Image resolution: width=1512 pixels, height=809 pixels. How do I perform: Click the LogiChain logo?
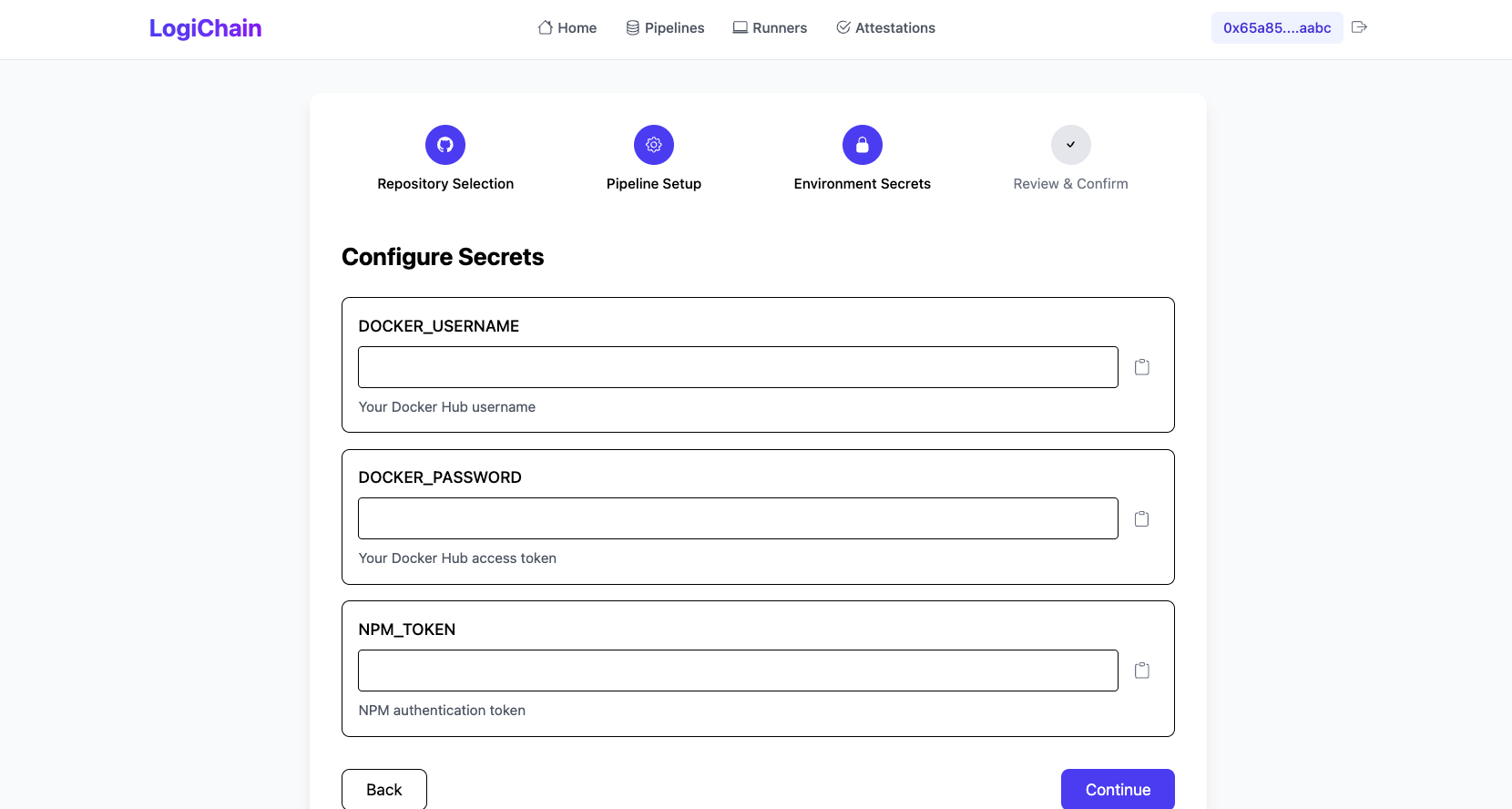206,28
